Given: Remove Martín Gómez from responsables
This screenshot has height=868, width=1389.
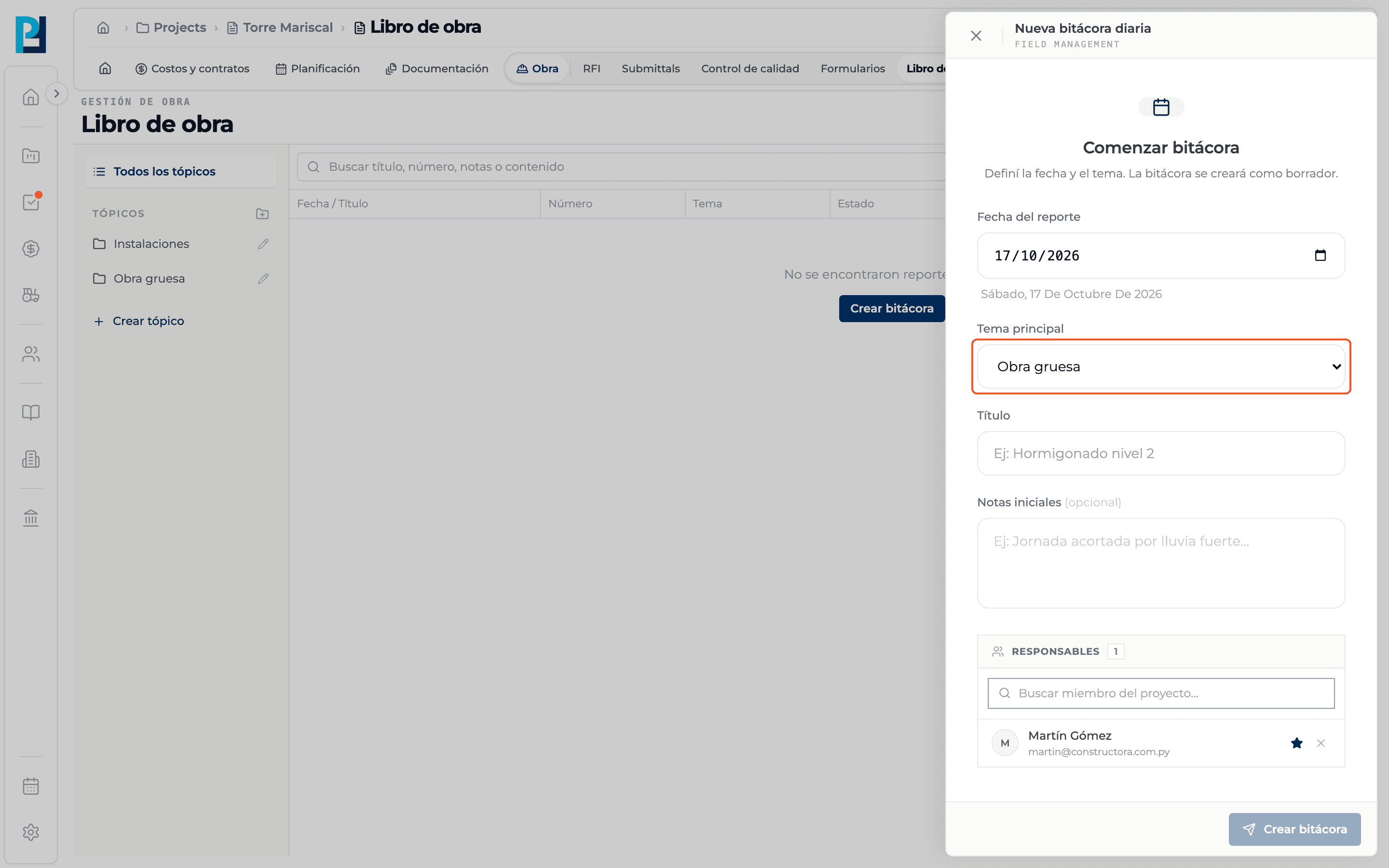Looking at the screenshot, I should (1321, 743).
